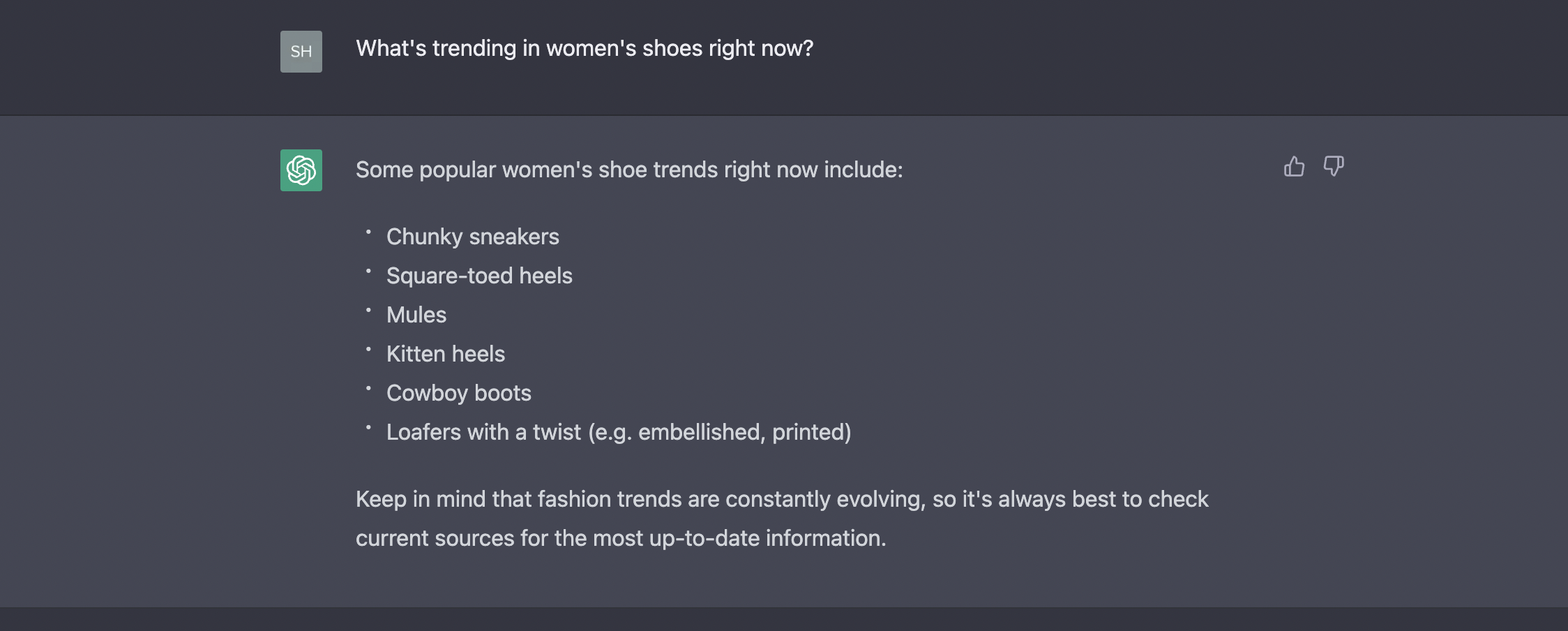This screenshot has width=1568, height=631.
Task: Click the "Some popular women's shoe trends" line
Action: 628,170
